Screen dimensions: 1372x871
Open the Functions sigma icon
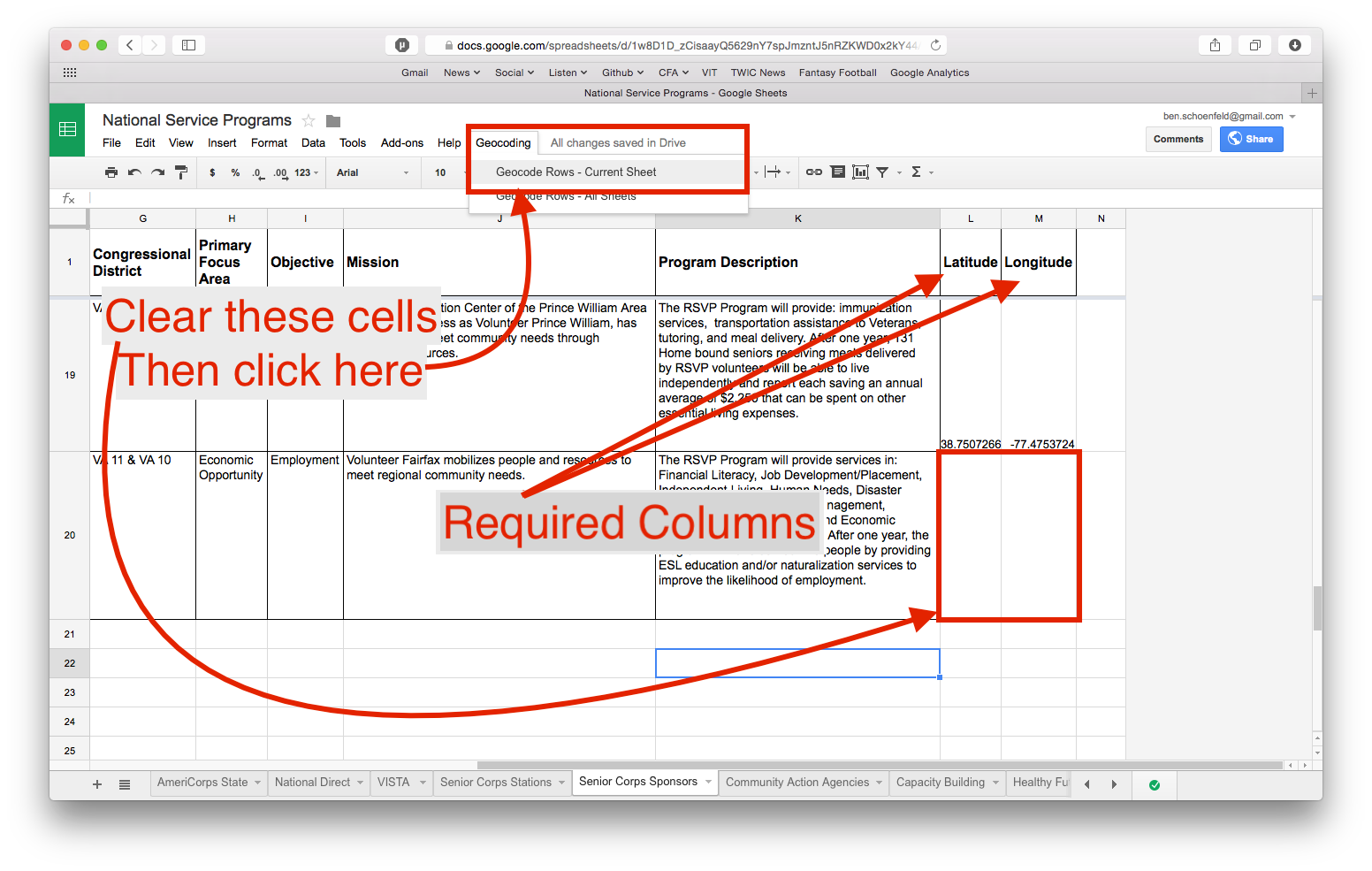click(x=917, y=172)
